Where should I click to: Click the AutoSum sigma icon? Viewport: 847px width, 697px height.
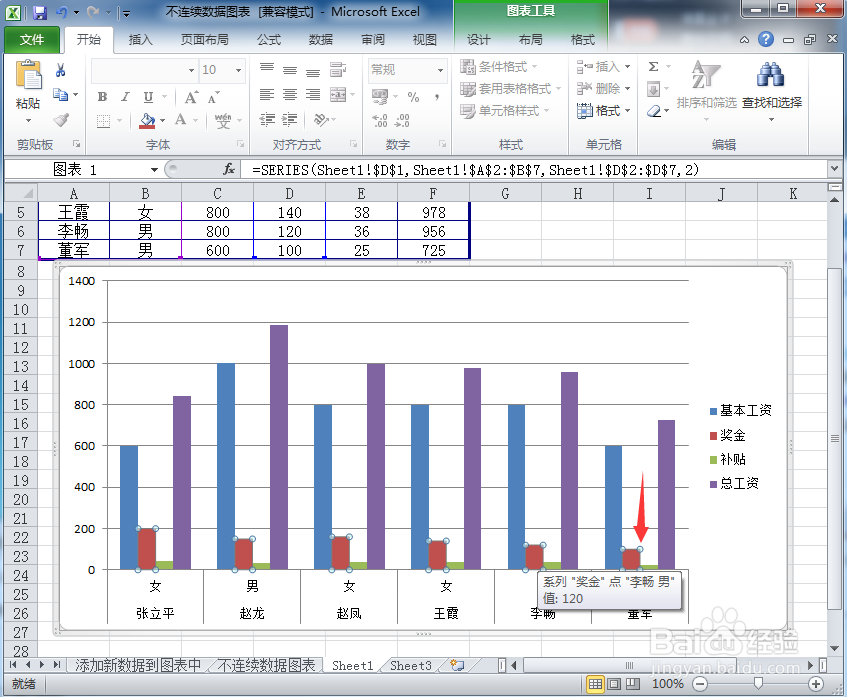(x=653, y=66)
